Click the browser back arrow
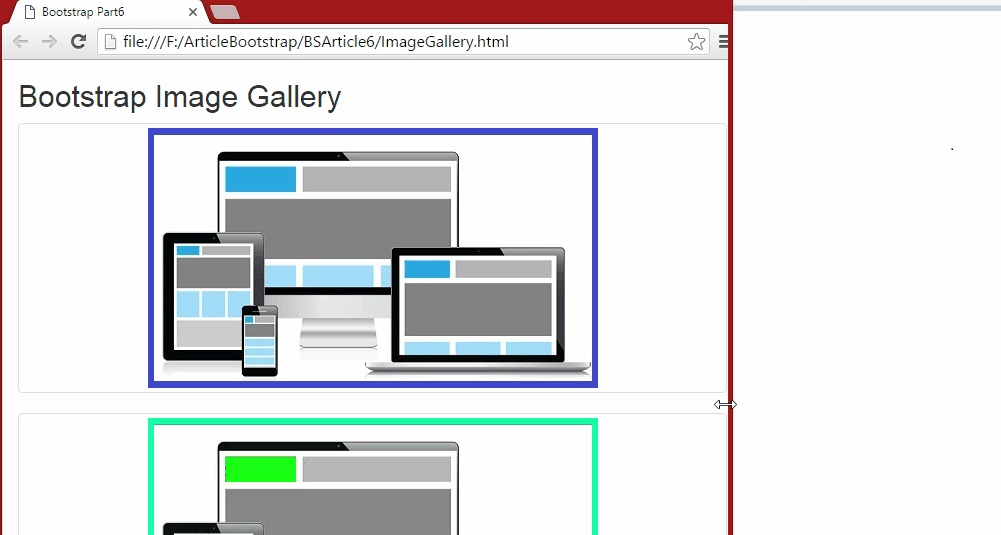The width and height of the screenshot is (1001, 535). tap(20, 42)
